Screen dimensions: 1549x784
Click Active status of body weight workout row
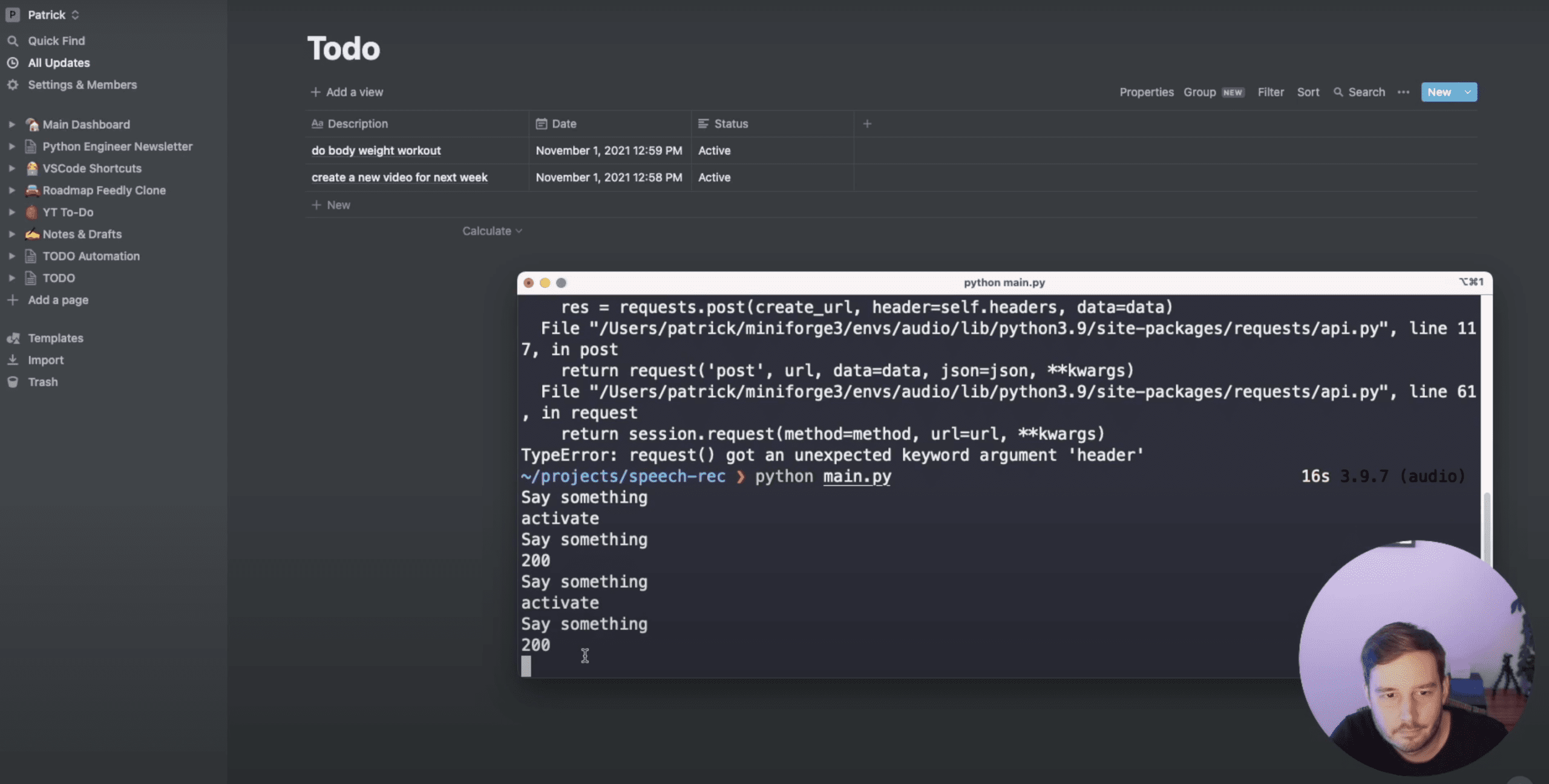tap(714, 151)
